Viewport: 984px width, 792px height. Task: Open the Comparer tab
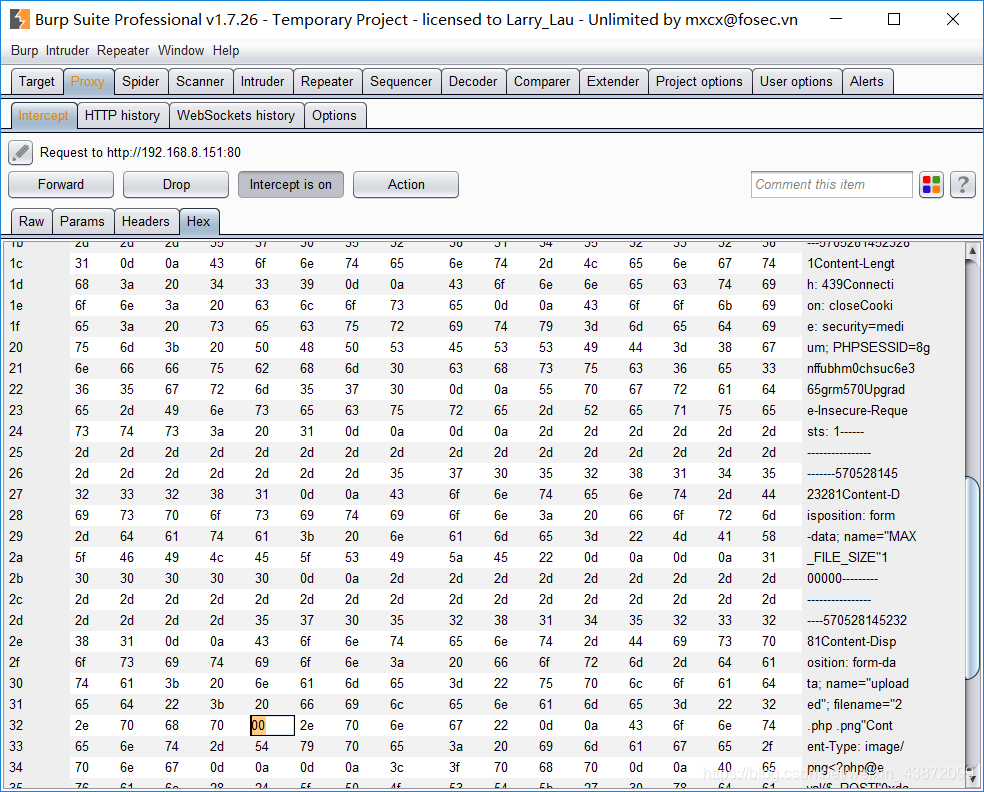click(542, 82)
